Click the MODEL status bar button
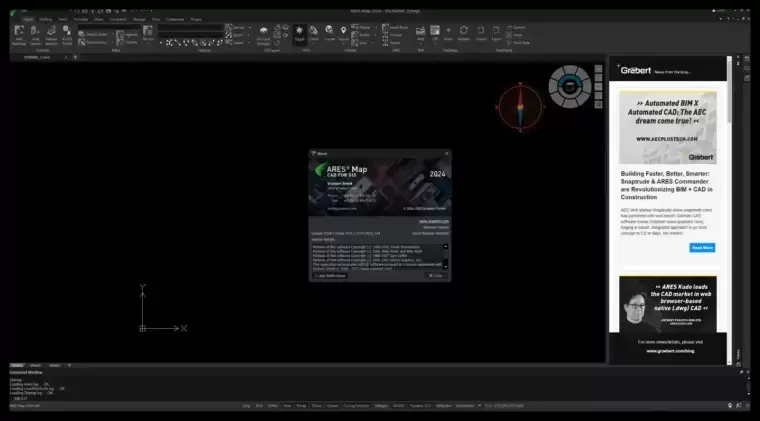Viewport: 760px width, 421px height. (x=398, y=405)
